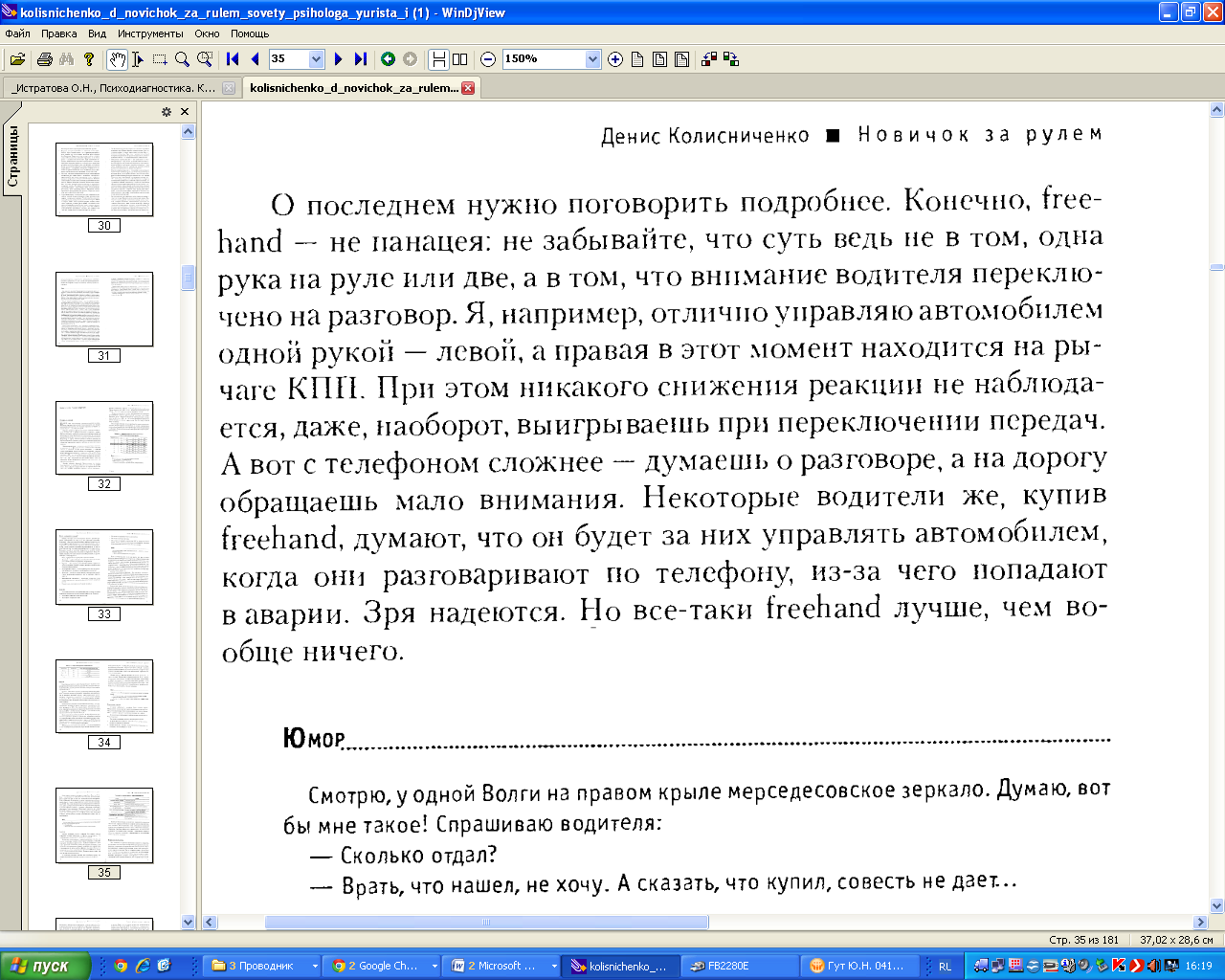Click the horizontal document scrollbar thumb
1225x980 pixels.
[x=486, y=923]
